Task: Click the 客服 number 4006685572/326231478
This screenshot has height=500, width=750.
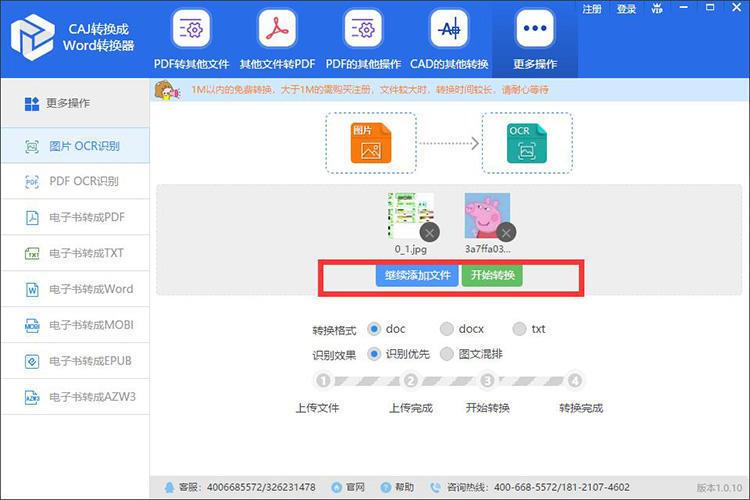Action: coord(261,488)
